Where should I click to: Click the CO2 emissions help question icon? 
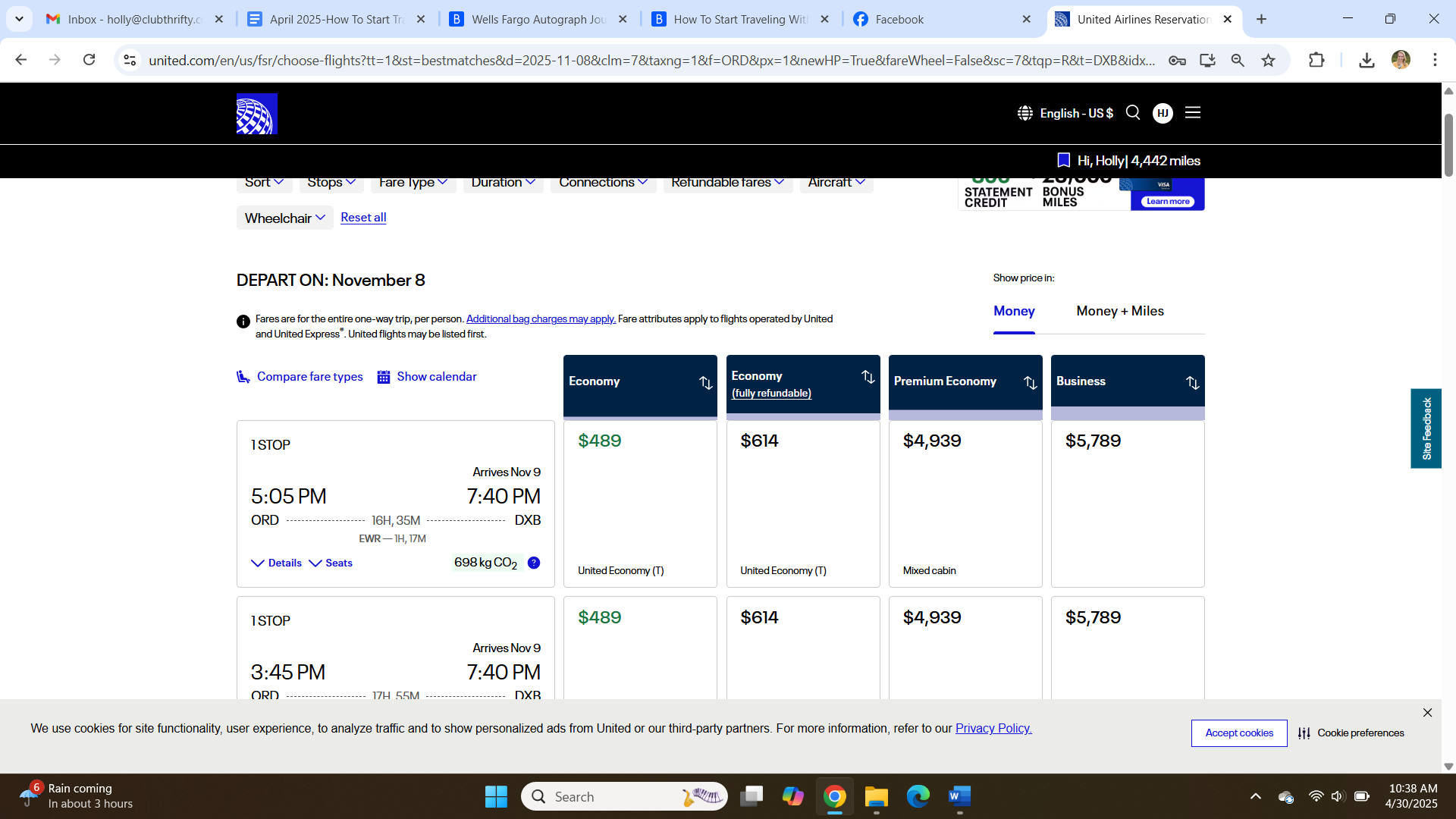click(534, 563)
